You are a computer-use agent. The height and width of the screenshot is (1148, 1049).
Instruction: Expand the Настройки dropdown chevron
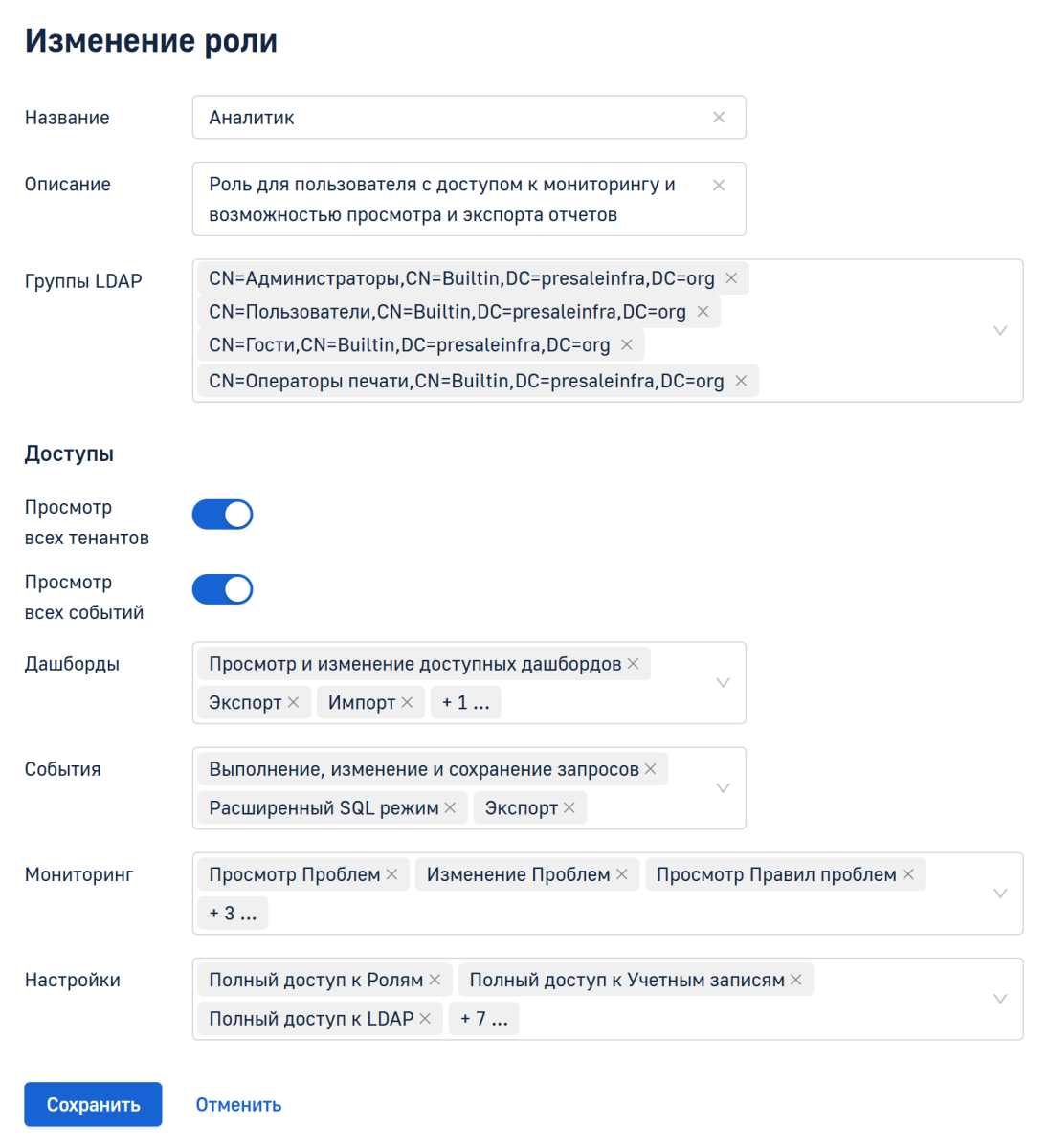click(1000, 999)
